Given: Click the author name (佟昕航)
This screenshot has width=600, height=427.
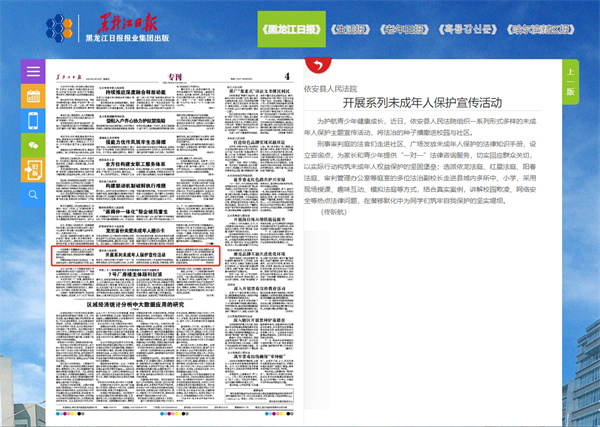Looking at the screenshot, I should pos(334,212).
